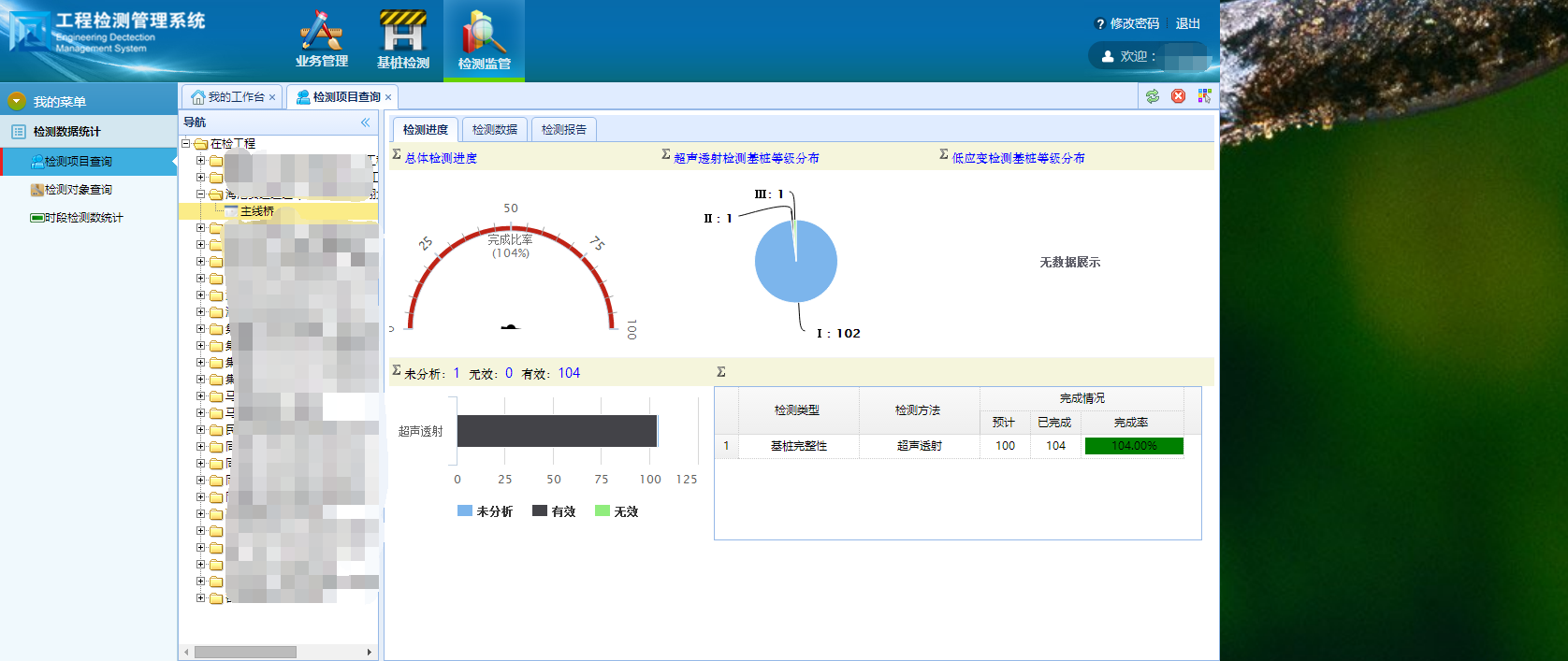Collapse the folder containing 主线桥
Screen dimensions: 1568x661
point(200,194)
